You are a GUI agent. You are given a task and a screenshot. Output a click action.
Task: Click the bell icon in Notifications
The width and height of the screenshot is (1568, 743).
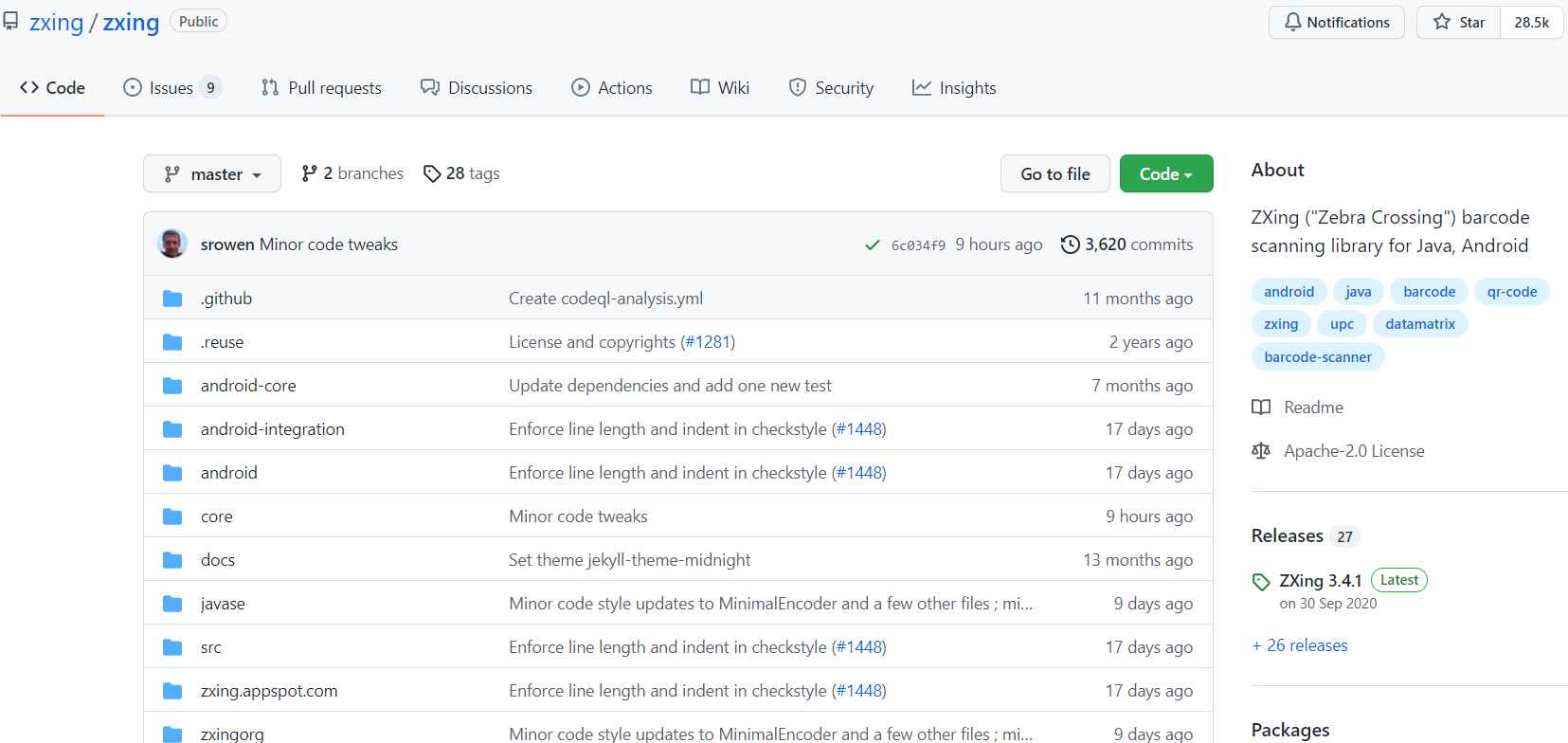[x=1292, y=22]
